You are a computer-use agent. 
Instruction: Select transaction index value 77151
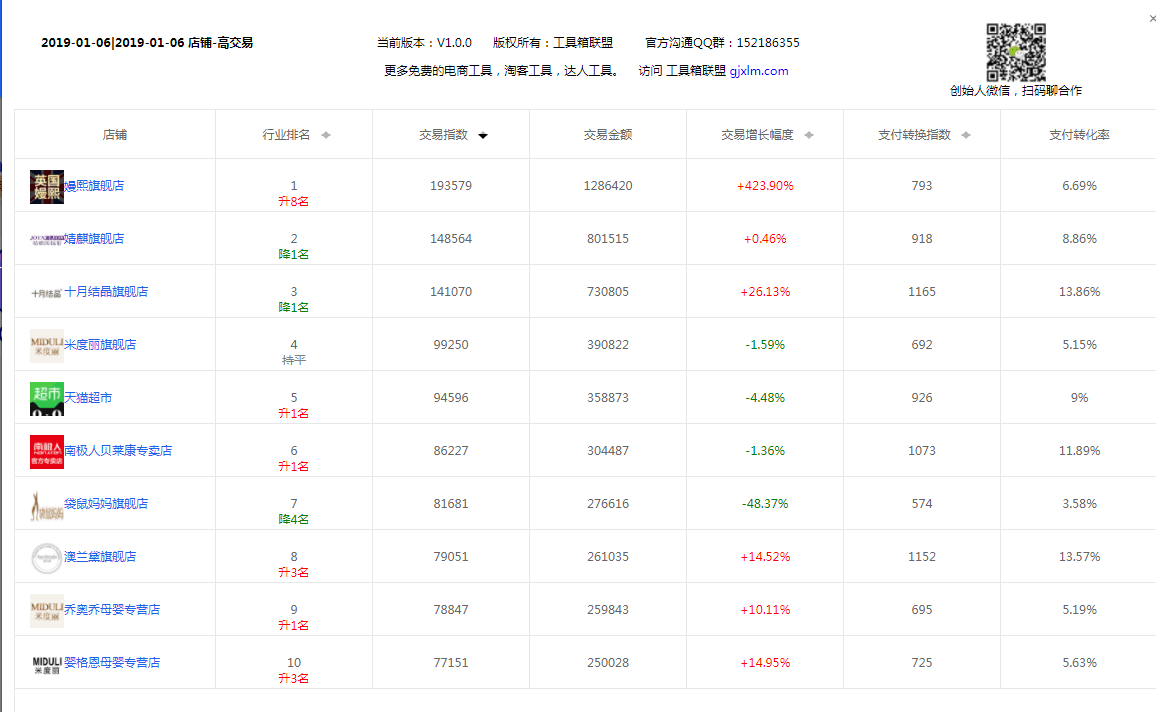click(450, 663)
